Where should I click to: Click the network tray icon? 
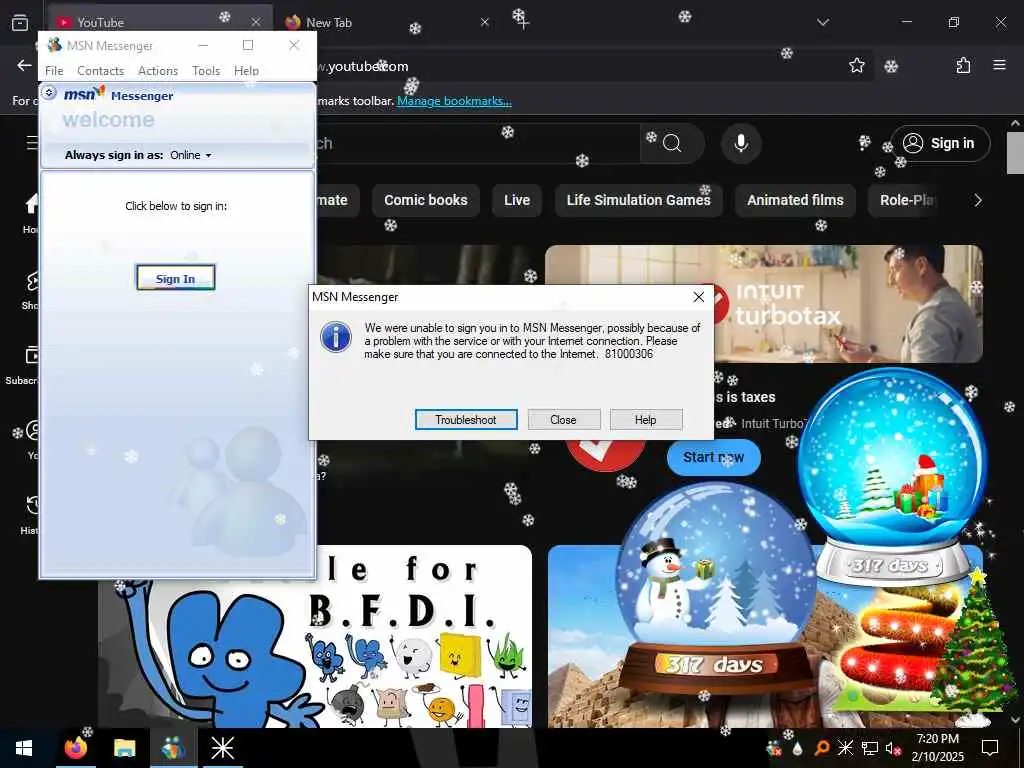pos(870,748)
